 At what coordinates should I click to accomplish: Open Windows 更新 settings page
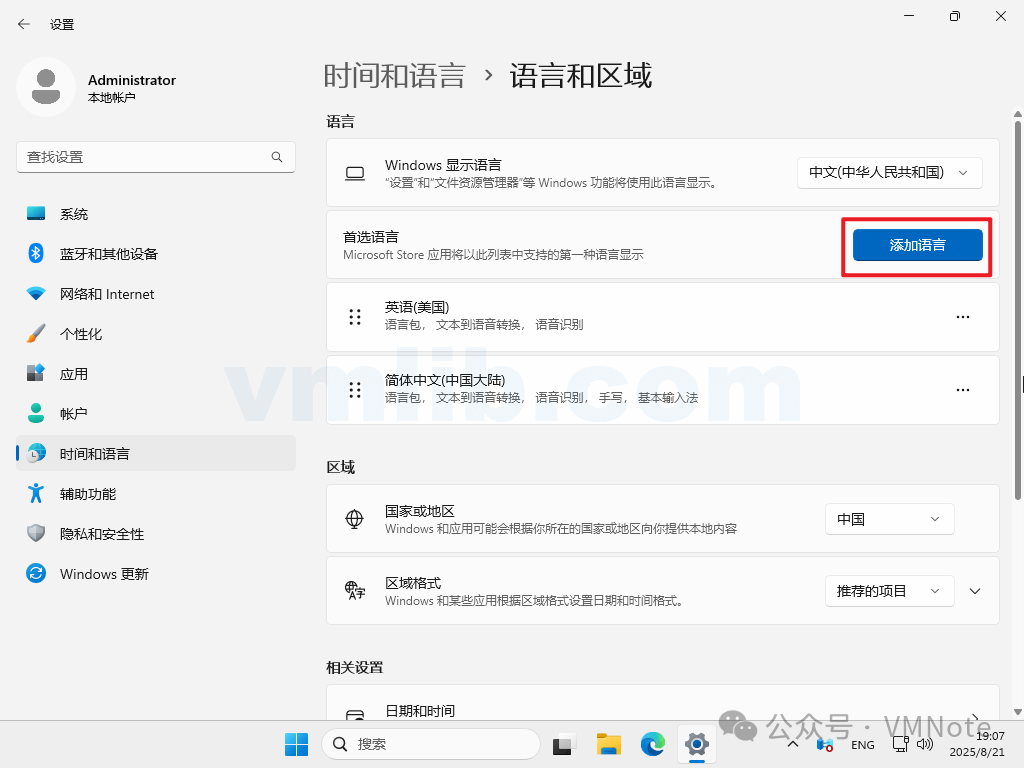click(103, 574)
